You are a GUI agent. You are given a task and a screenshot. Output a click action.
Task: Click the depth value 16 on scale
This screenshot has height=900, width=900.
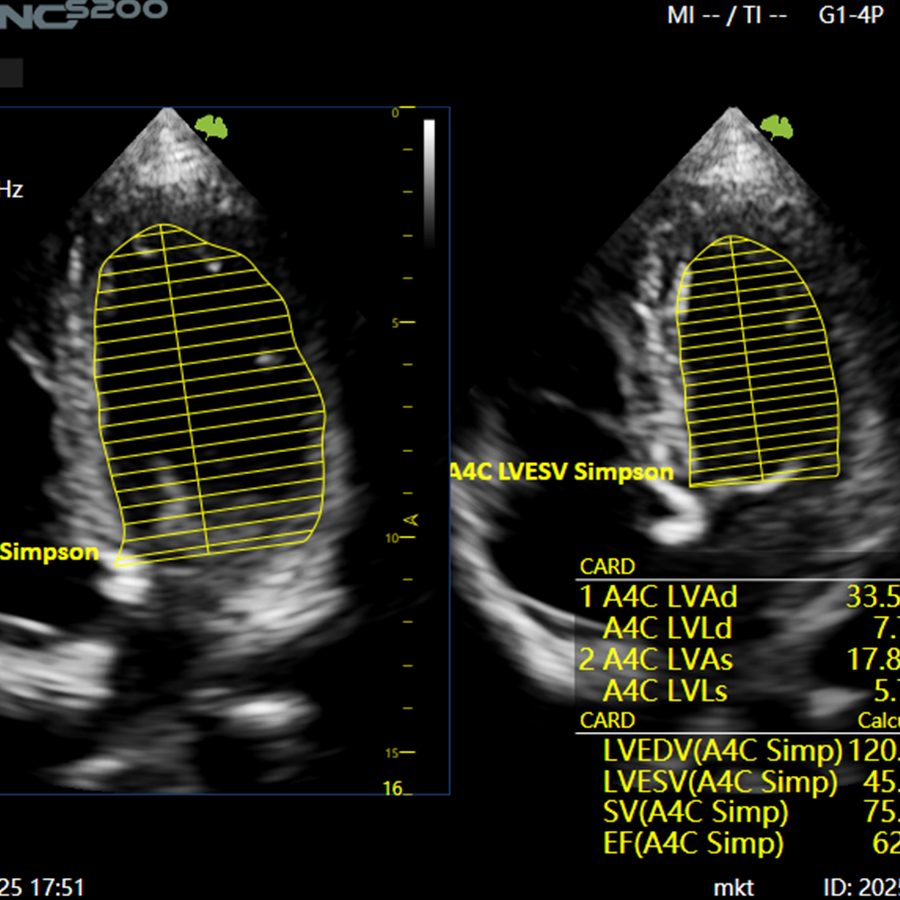pyautogui.click(x=391, y=789)
